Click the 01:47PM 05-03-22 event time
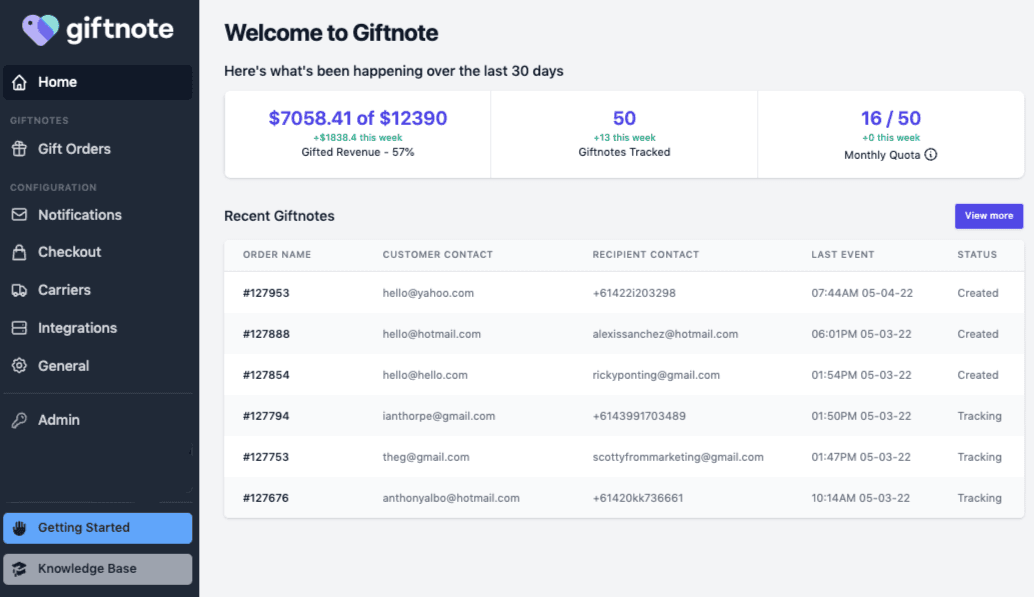1034x597 pixels. click(x=861, y=457)
